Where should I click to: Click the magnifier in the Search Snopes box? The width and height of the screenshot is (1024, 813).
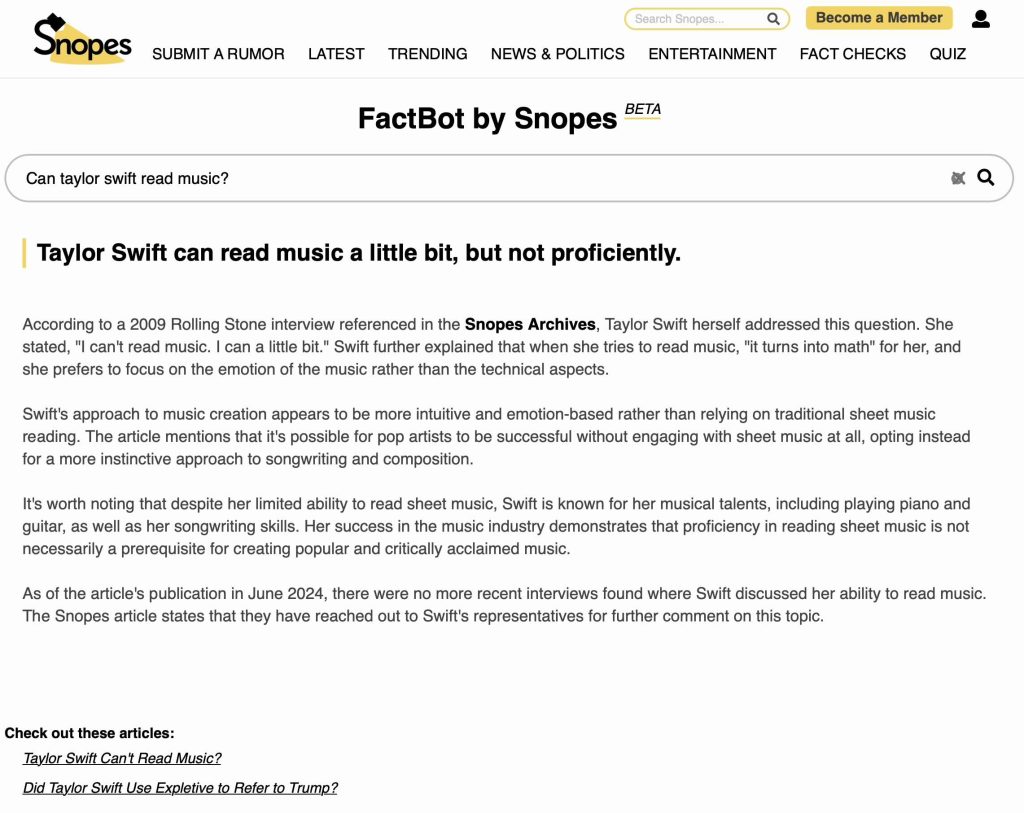click(x=773, y=19)
